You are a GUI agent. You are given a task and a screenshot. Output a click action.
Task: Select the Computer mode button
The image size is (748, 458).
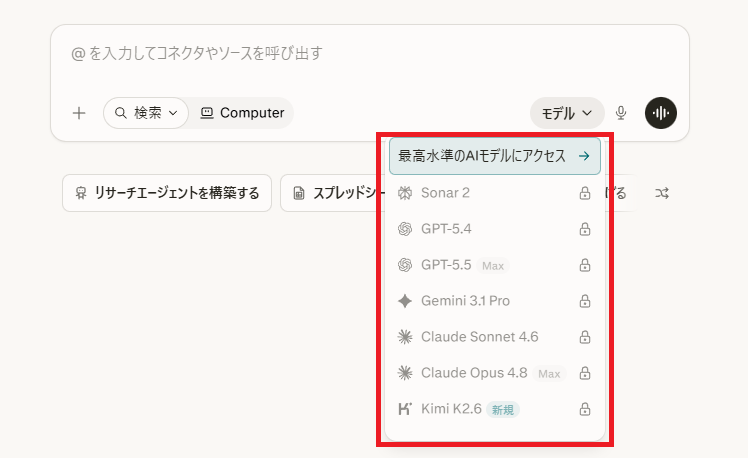click(x=242, y=113)
